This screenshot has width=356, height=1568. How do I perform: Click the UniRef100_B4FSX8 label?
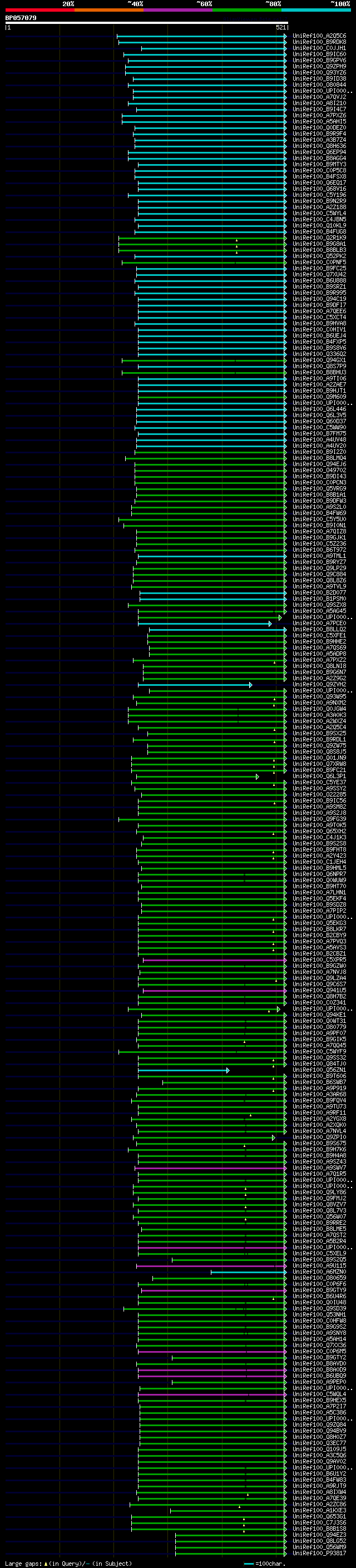click(319, 176)
